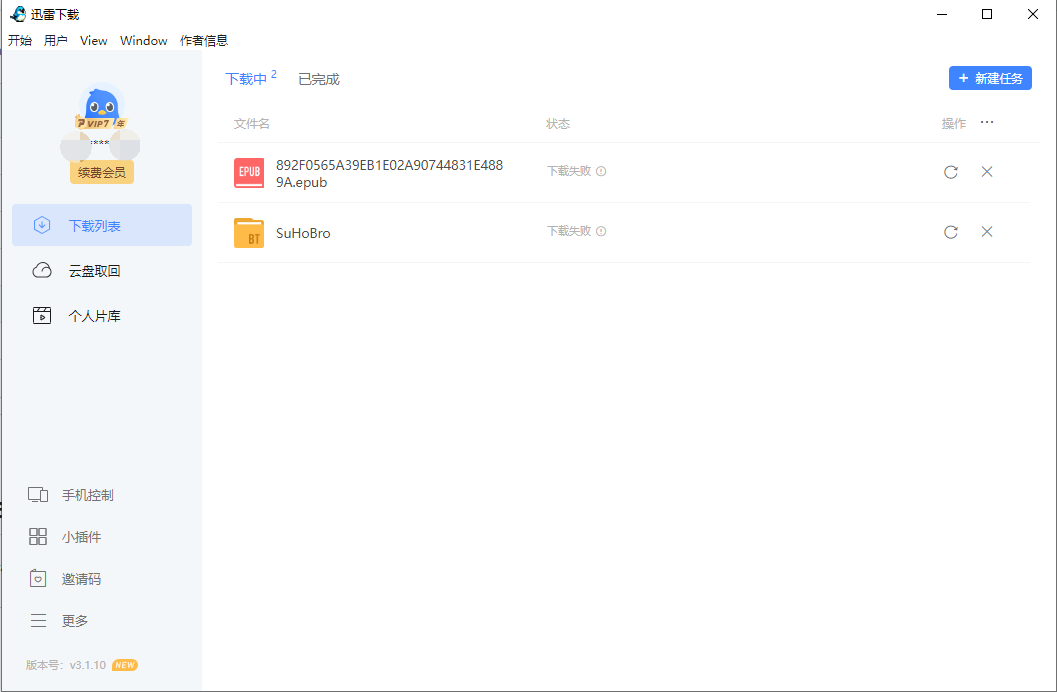Image resolution: width=1057 pixels, height=692 pixels.
Task: Click the film icon for 个人片库
Action: (x=42, y=315)
